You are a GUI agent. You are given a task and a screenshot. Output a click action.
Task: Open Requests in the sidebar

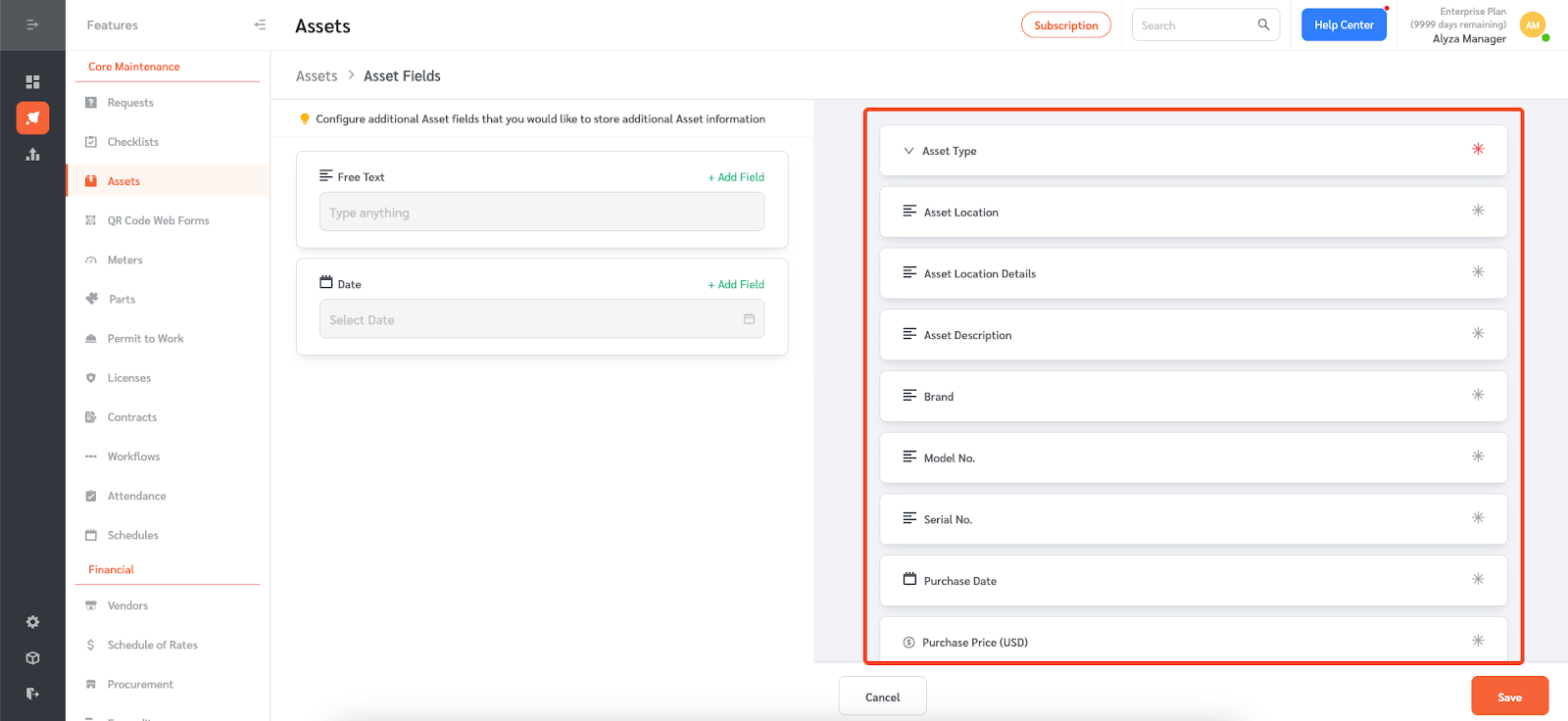point(130,103)
